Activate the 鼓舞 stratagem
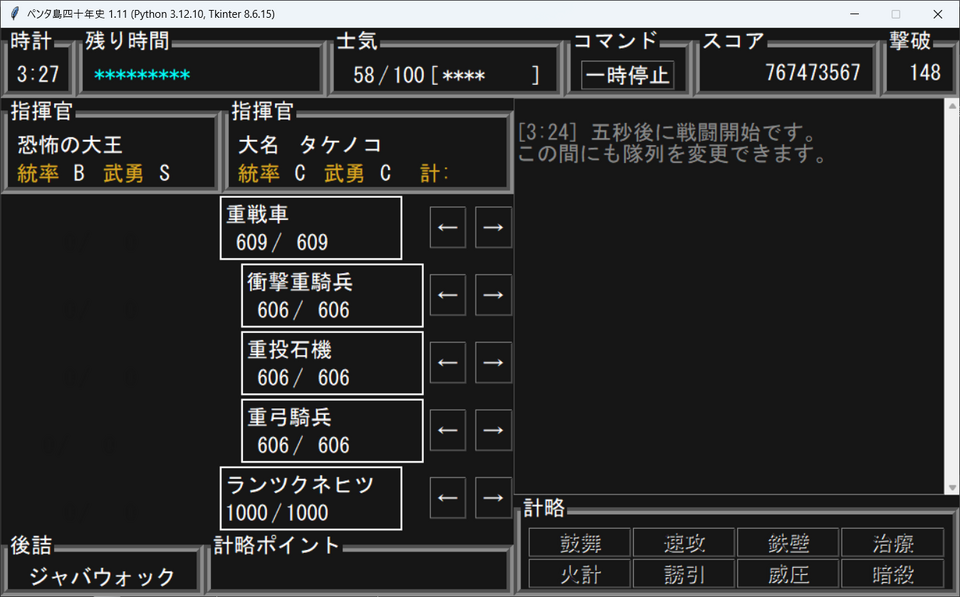This screenshot has height=597, width=960. (580, 543)
